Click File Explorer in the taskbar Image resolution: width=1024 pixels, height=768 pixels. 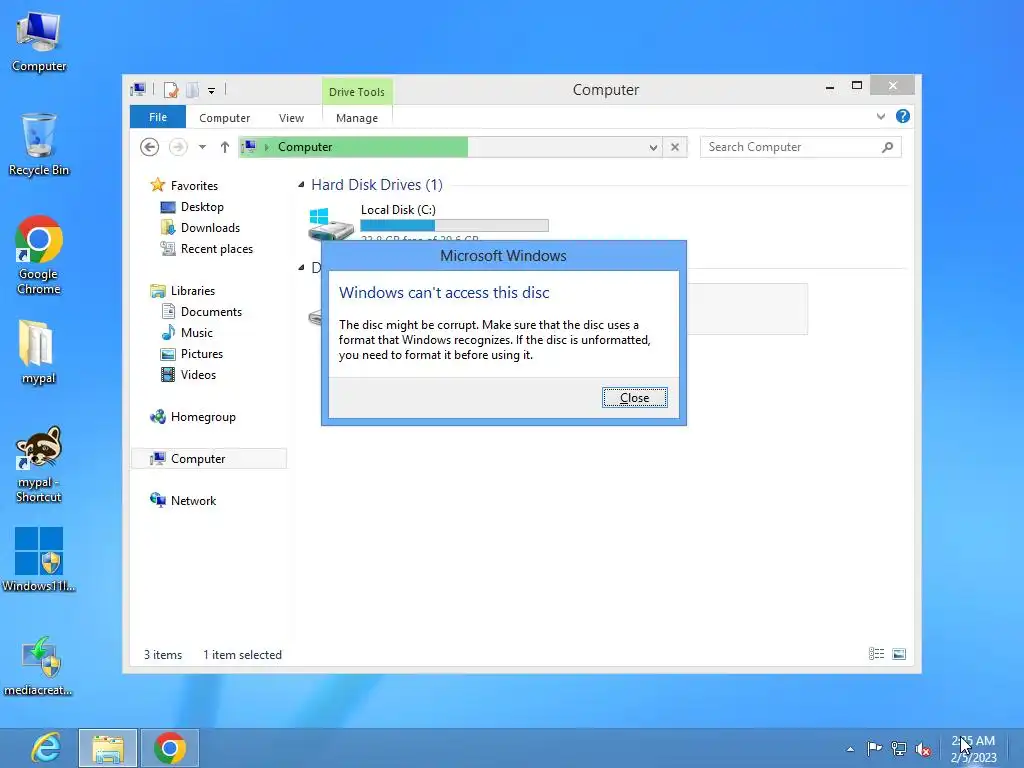pyautogui.click(x=108, y=748)
